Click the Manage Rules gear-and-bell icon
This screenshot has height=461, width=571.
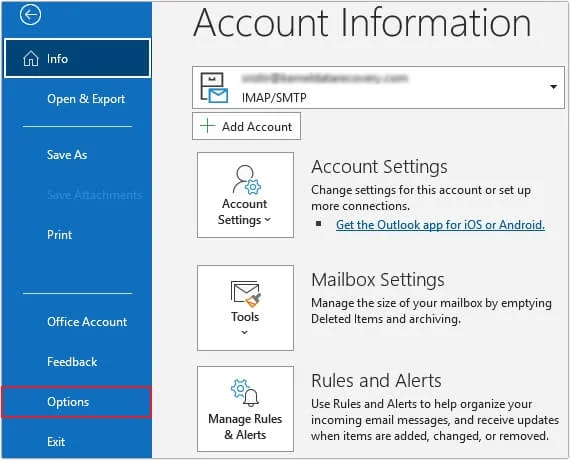(x=245, y=393)
